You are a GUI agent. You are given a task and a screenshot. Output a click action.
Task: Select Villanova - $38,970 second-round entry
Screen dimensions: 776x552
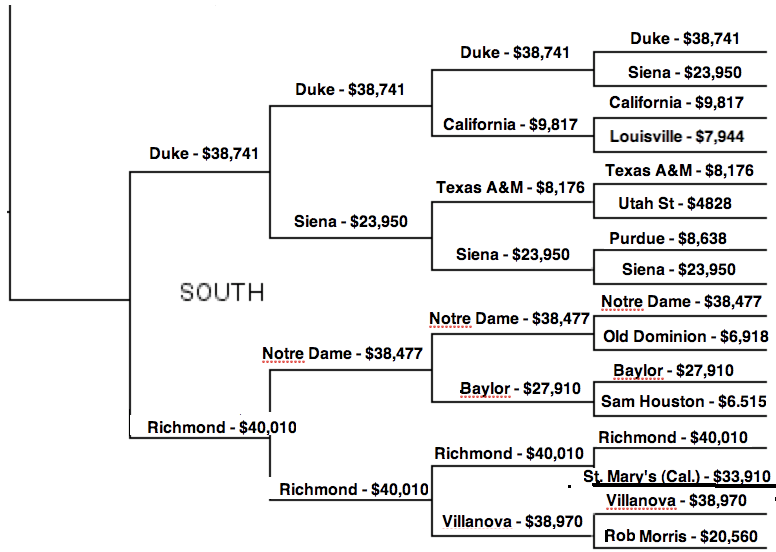click(x=512, y=521)
